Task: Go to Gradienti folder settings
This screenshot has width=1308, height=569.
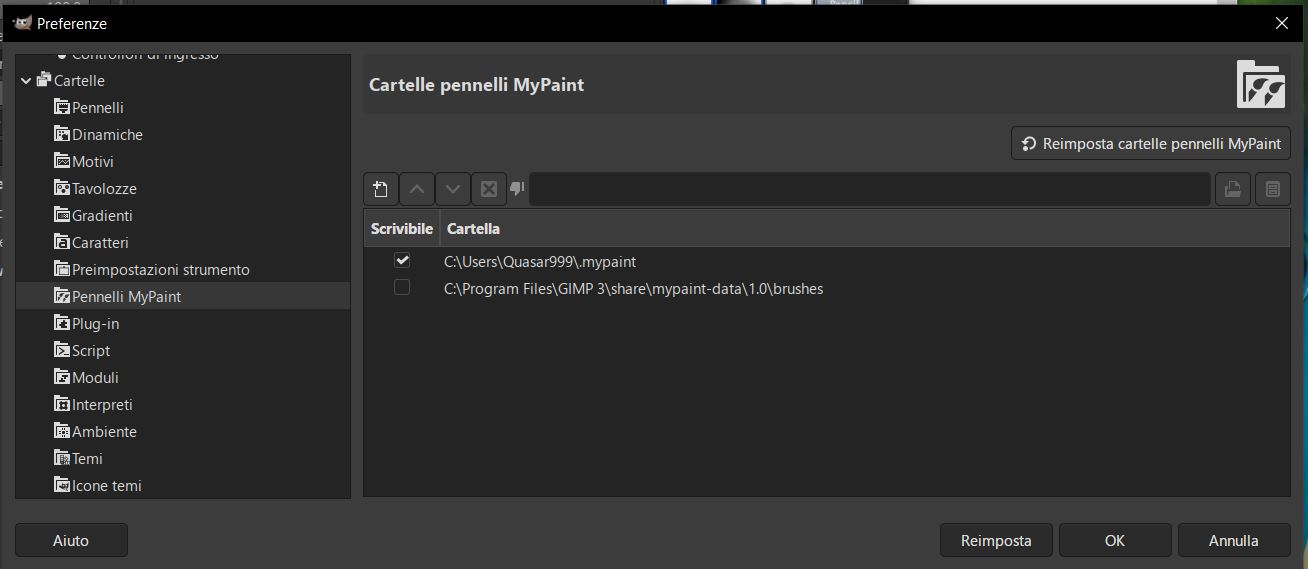Action: pyautogui.click(x=101, y=216)
